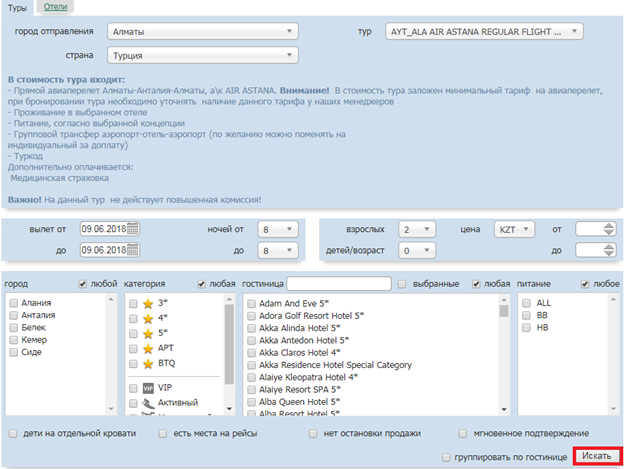
Task: Click the 4* star category icon
Action: click(x=148, y=319)
